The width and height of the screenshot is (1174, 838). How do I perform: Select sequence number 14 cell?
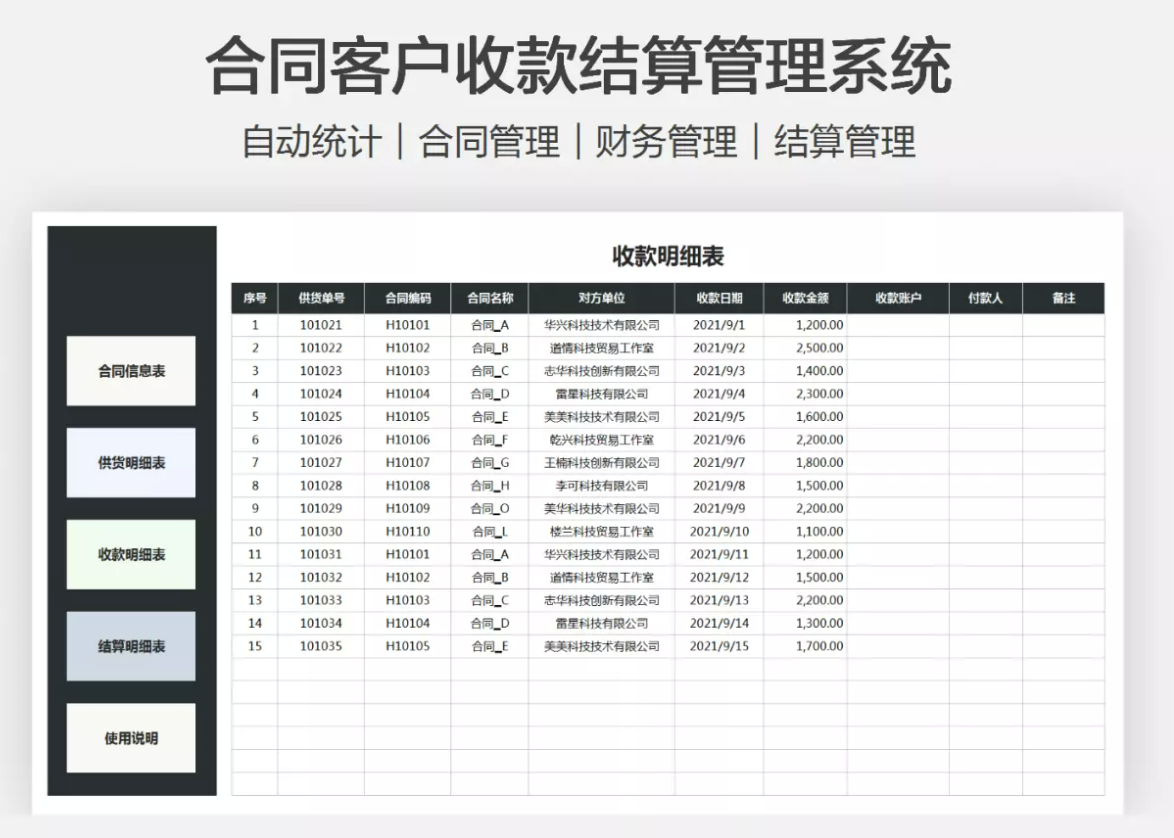(255, 623)
